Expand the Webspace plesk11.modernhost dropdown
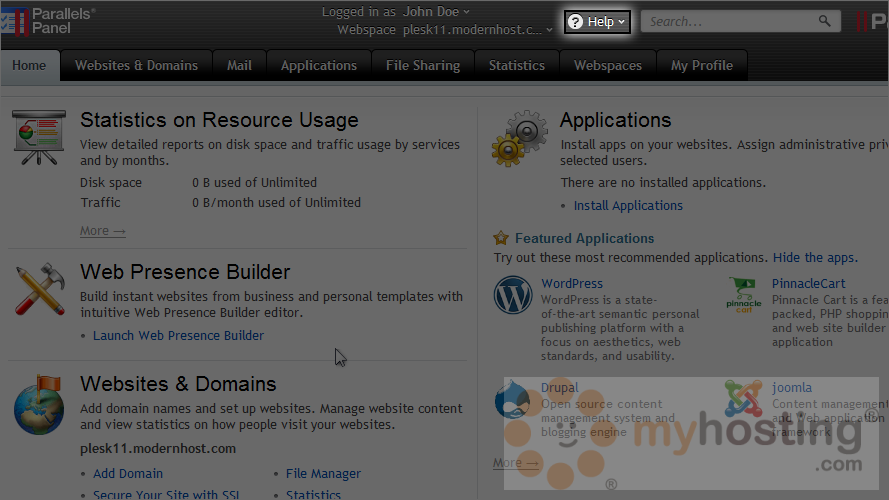The image size is (889, 500). click(477, 29)
